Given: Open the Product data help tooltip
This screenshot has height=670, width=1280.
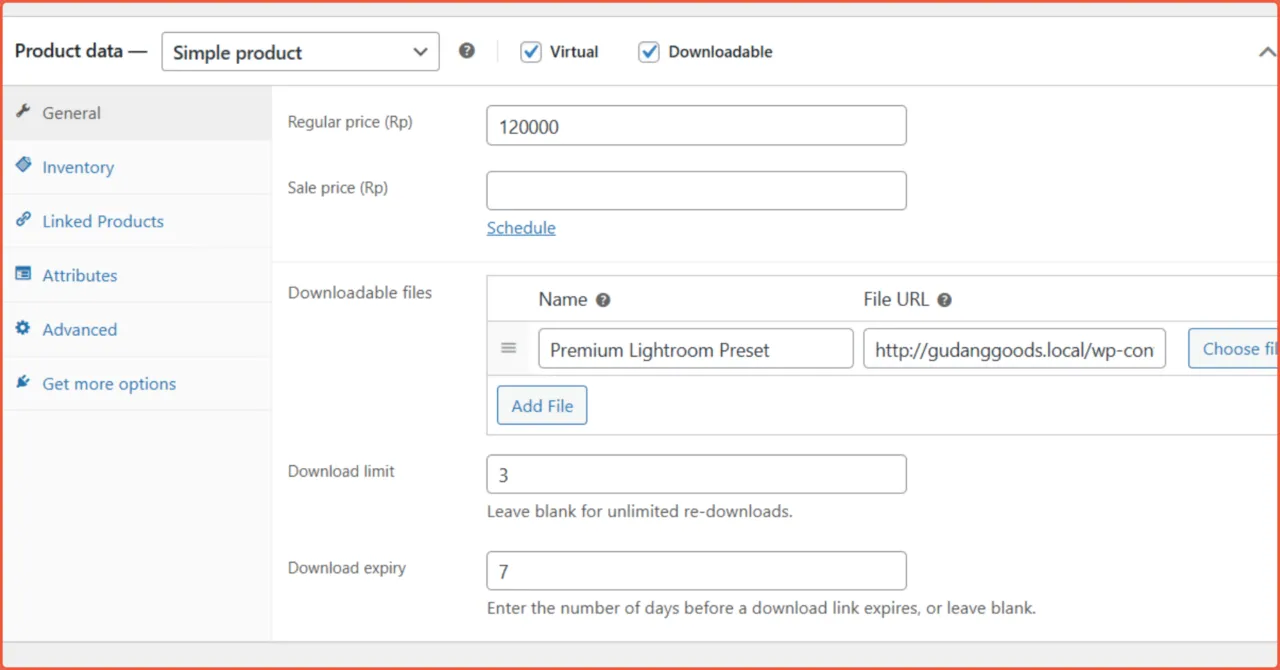Looking at the screenshot, I should (x=466, y=50).
